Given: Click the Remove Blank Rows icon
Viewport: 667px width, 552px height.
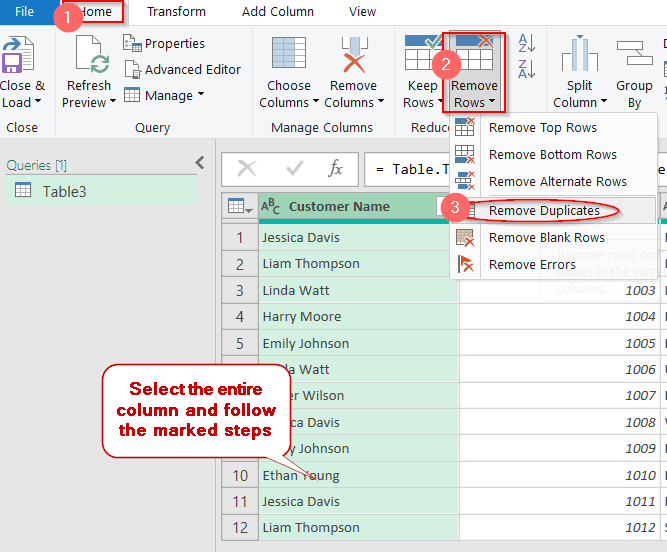Looking at the screenshot, I should (x=465, y=237).
